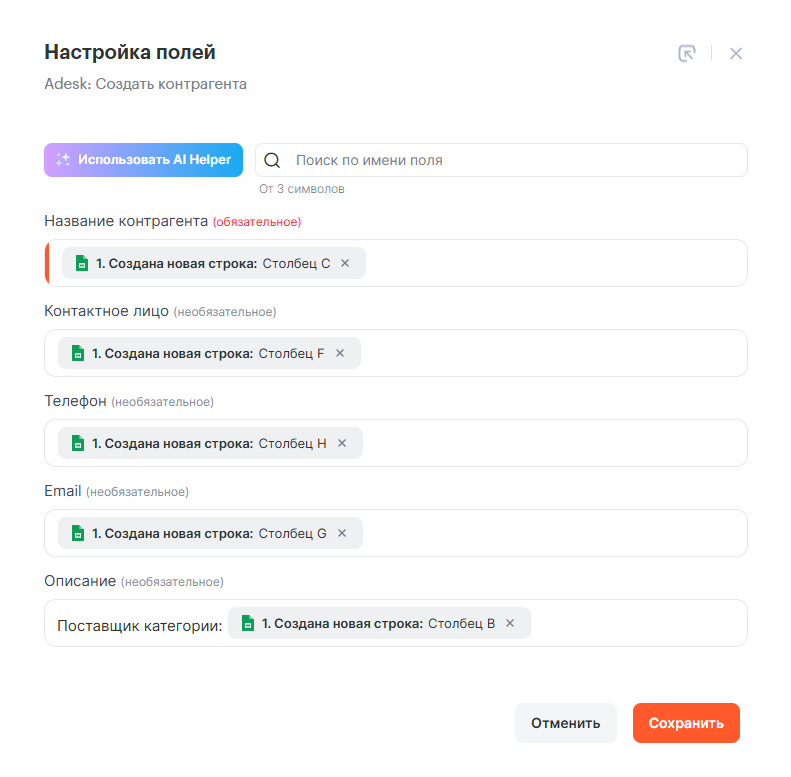Click empty area of Название контрагента field

(555, 263)
